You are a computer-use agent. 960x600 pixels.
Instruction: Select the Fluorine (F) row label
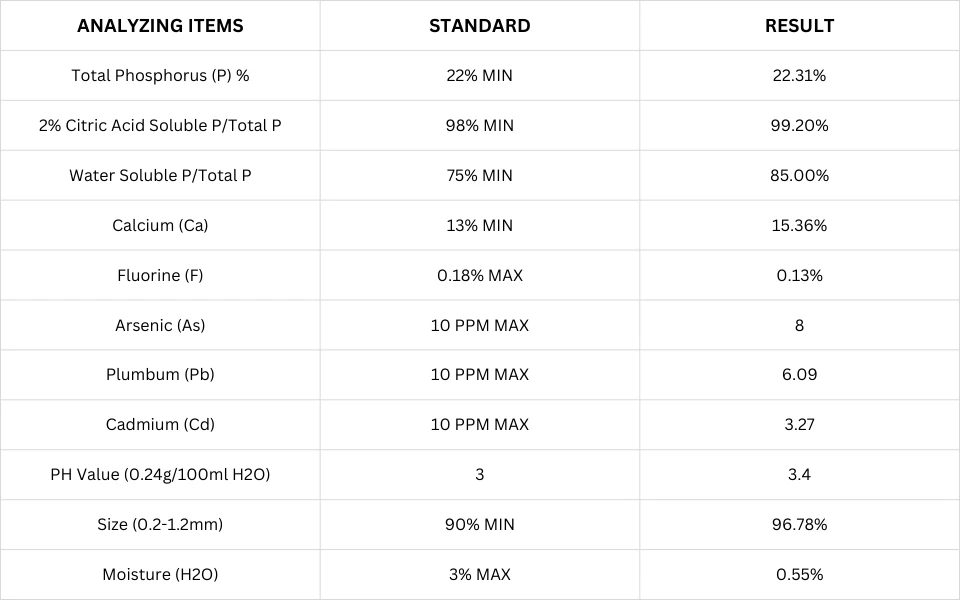click(x=160, y=276)
